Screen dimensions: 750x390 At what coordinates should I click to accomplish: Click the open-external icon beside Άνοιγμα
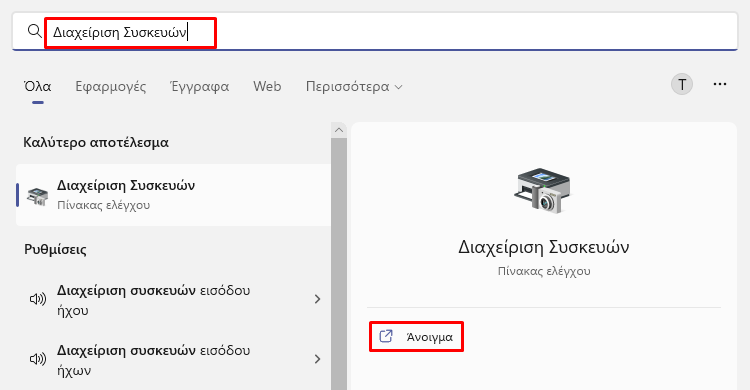386,336
